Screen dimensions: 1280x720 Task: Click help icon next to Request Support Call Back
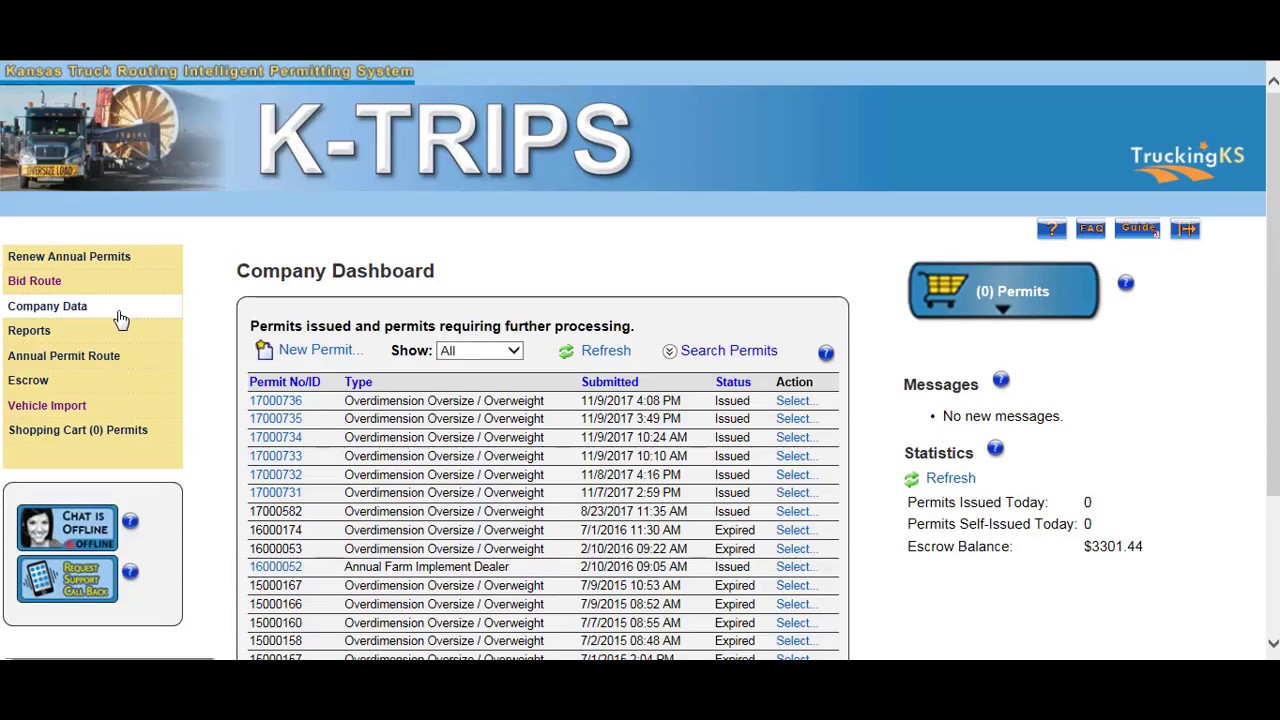(131, 572)
